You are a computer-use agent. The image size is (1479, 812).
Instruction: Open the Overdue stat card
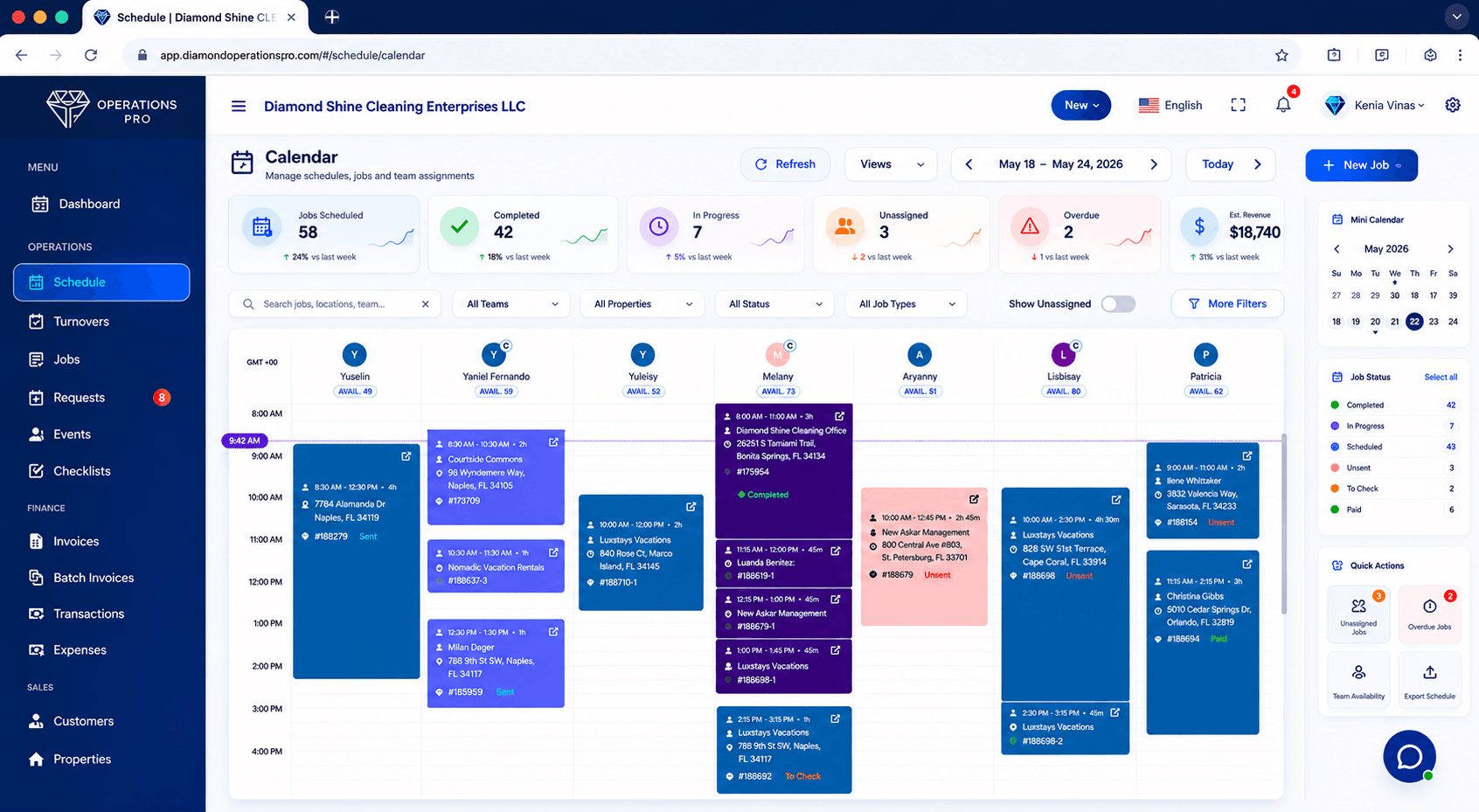tap(1080, 234)
